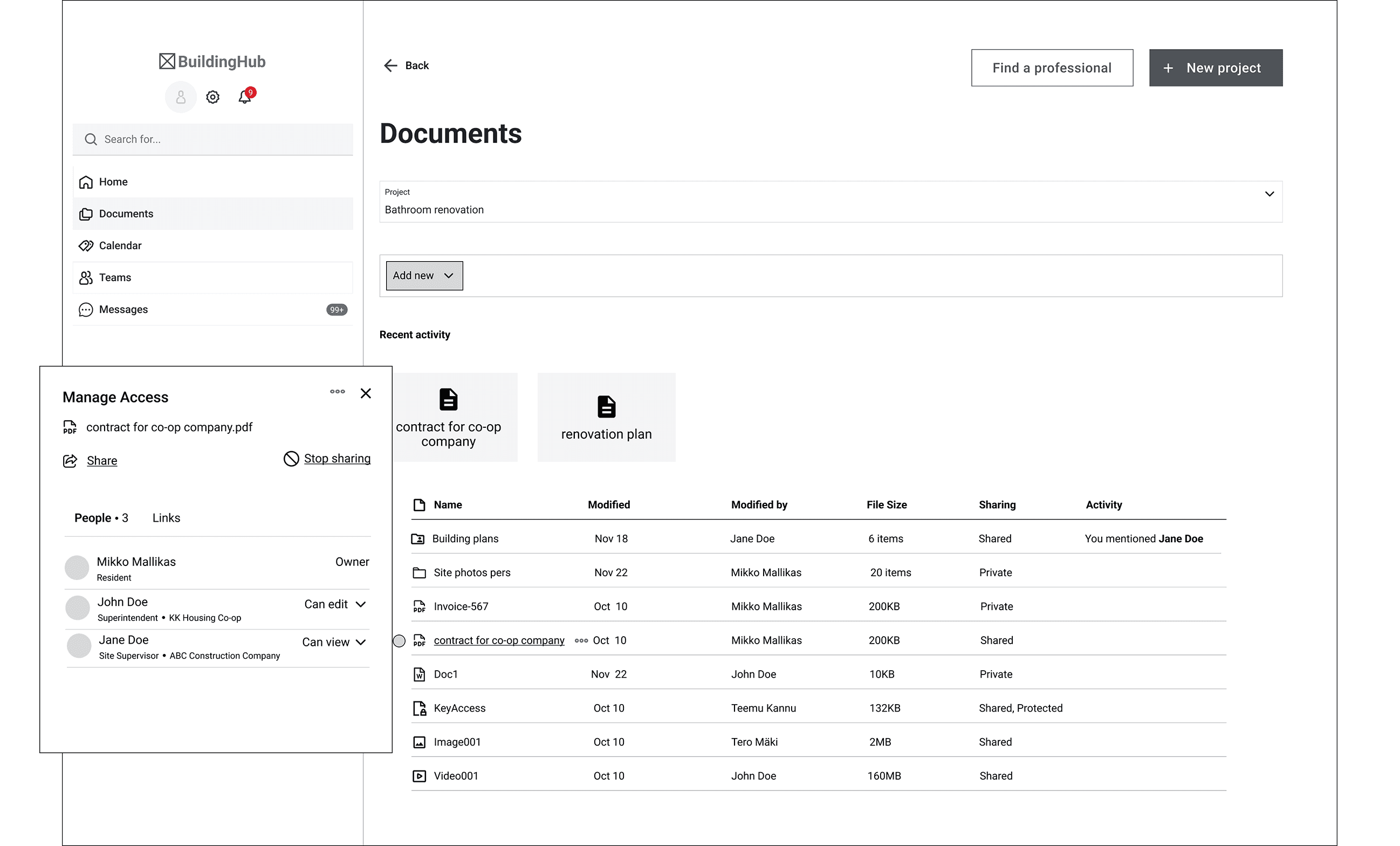The width and height of the screenshot is (1400, 846).
Task: Sort by the File Size column header
Action: 887,505
